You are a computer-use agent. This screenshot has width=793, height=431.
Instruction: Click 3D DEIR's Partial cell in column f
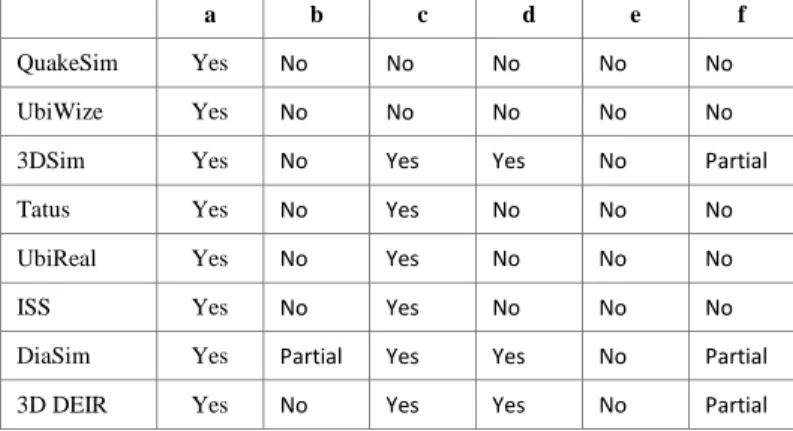coord(736,405)
